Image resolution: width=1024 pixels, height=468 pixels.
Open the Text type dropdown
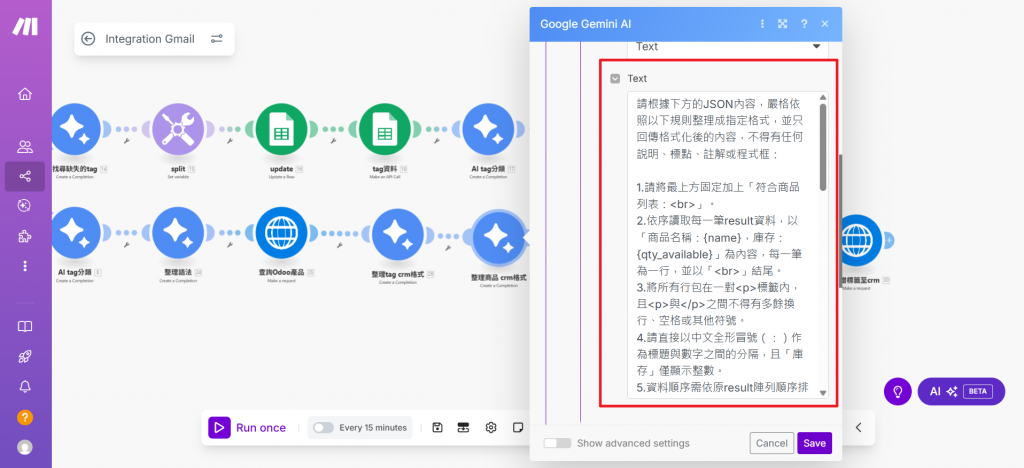(728, 47)
